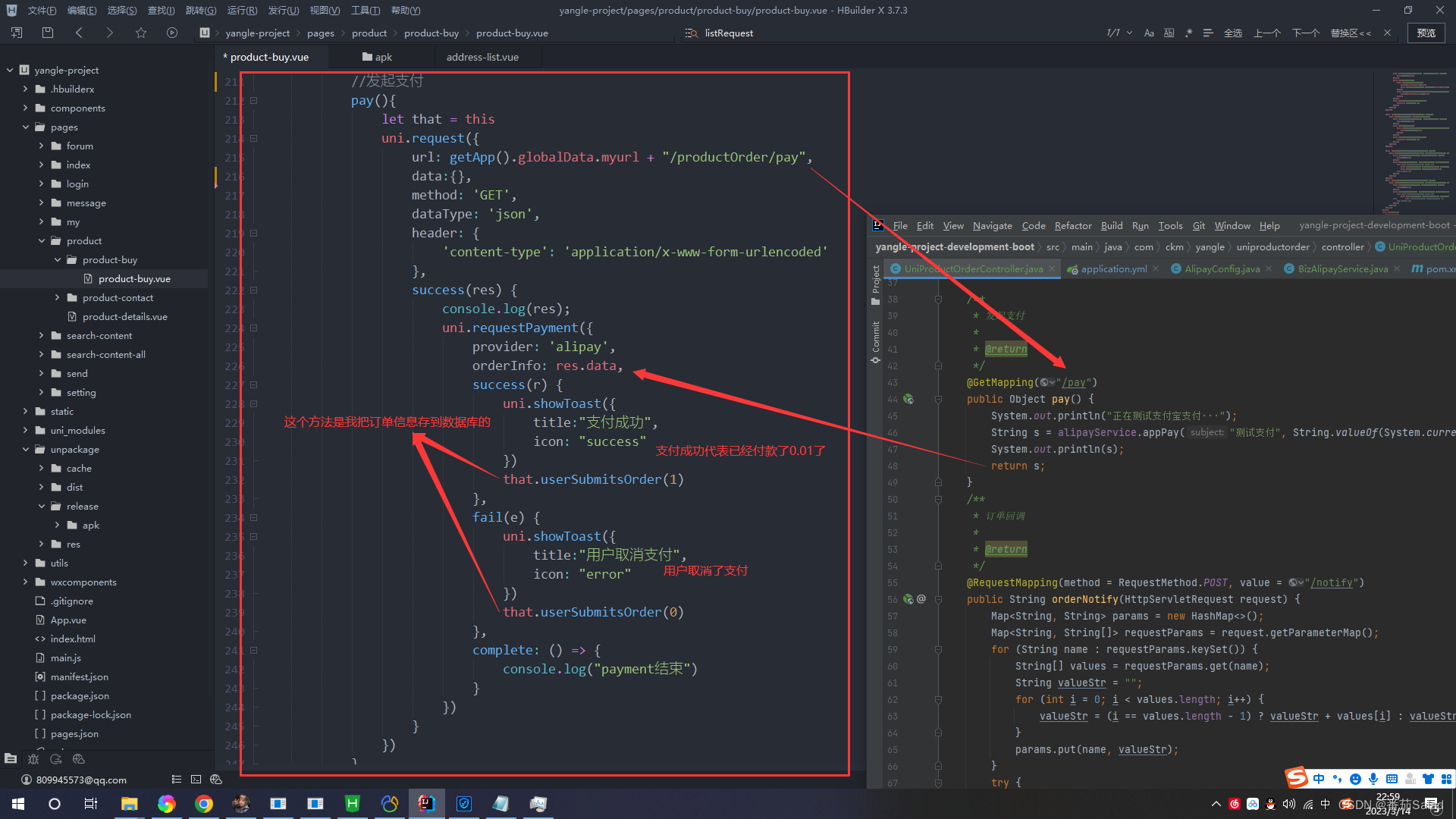Click the Commit tool window tab in IntelliJ
Image resolution: width=1456 pixels, height=819 pixels.
point(876,342)
